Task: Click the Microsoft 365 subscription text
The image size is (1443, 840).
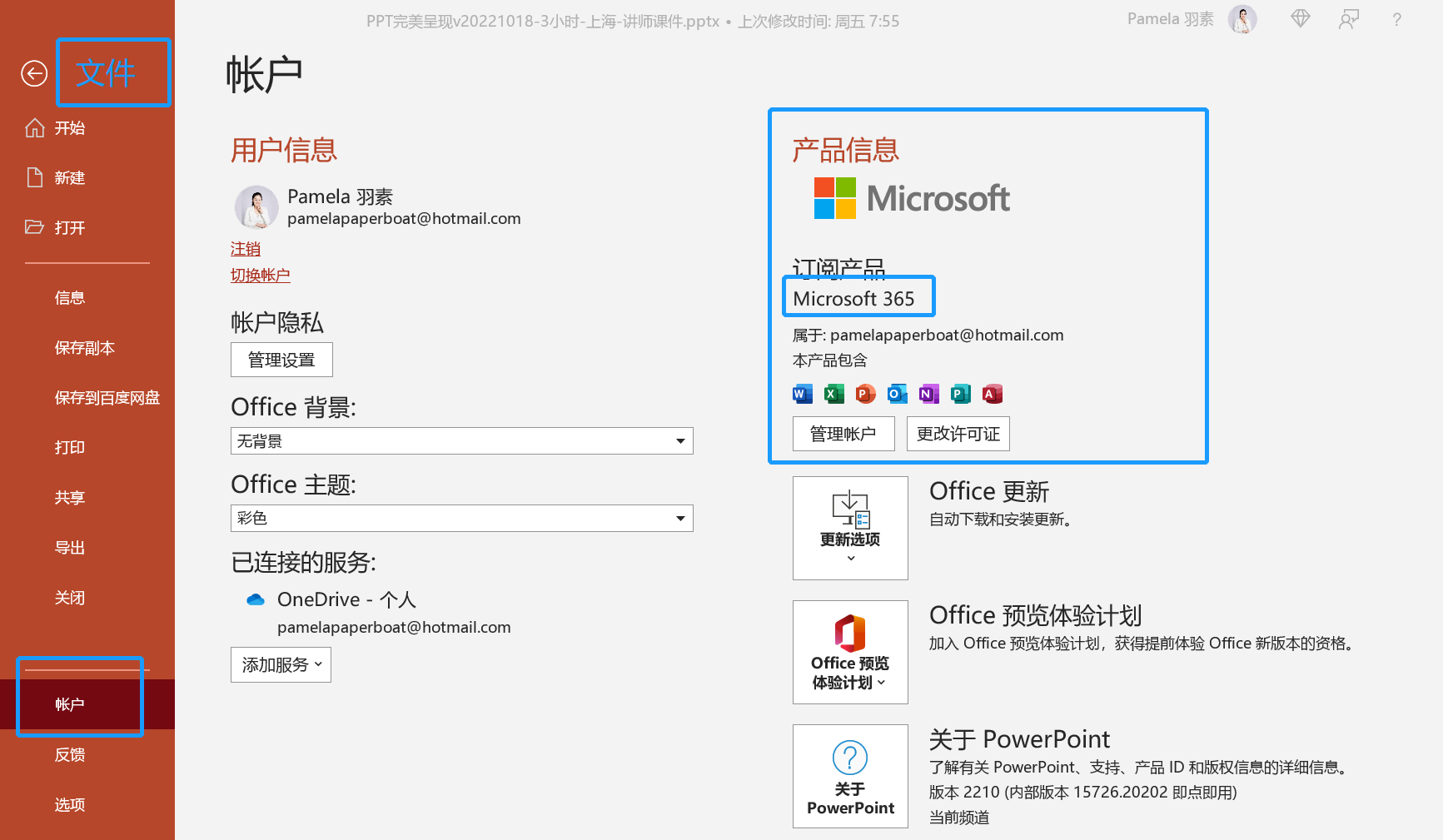Action: pos(853,299)
